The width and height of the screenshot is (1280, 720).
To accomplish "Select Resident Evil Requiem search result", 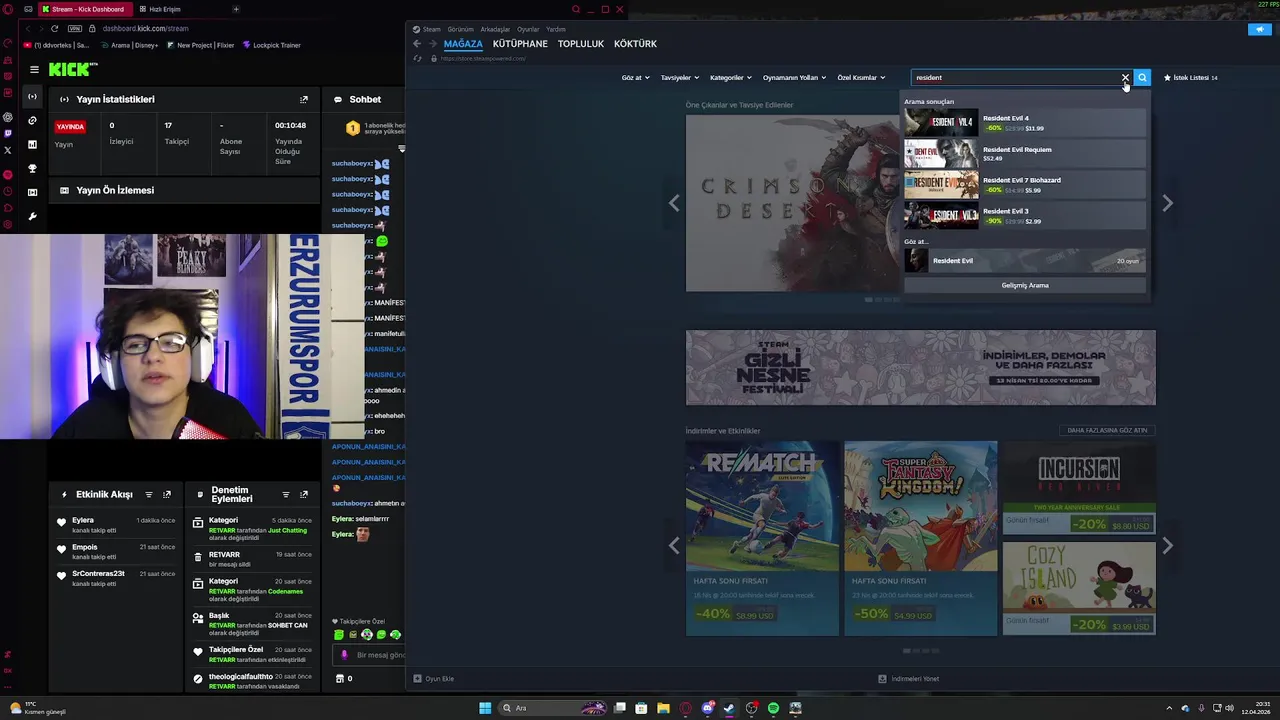I will click(x=1025, y=154).
